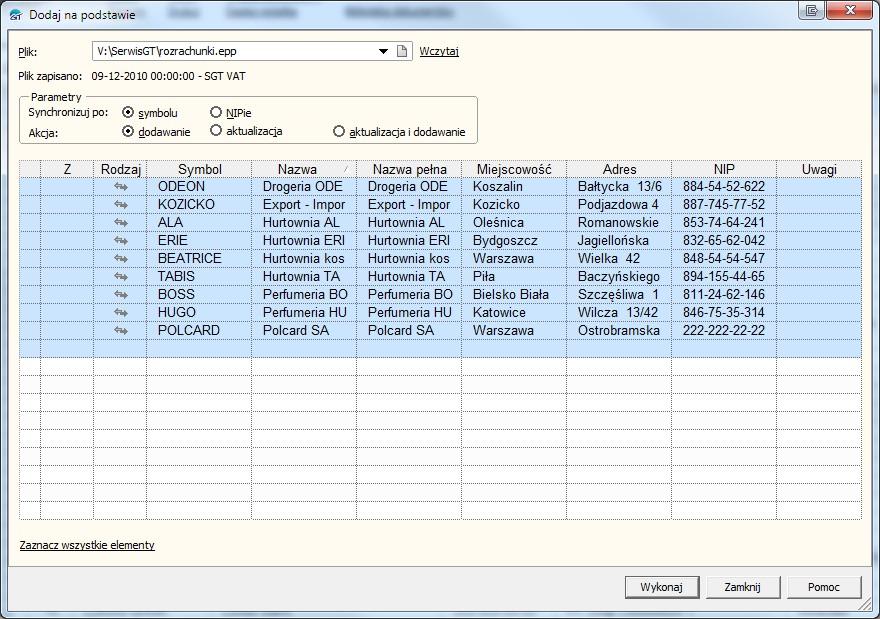The height and width of the screenshot is (619, 880).
Task: Click the Rodzaj arrows icon in TABIS row
Action: (x=121, y=276)
